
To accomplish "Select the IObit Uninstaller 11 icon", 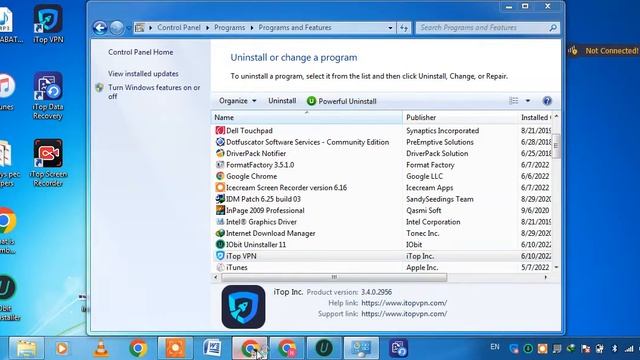I will click(220, 244).
